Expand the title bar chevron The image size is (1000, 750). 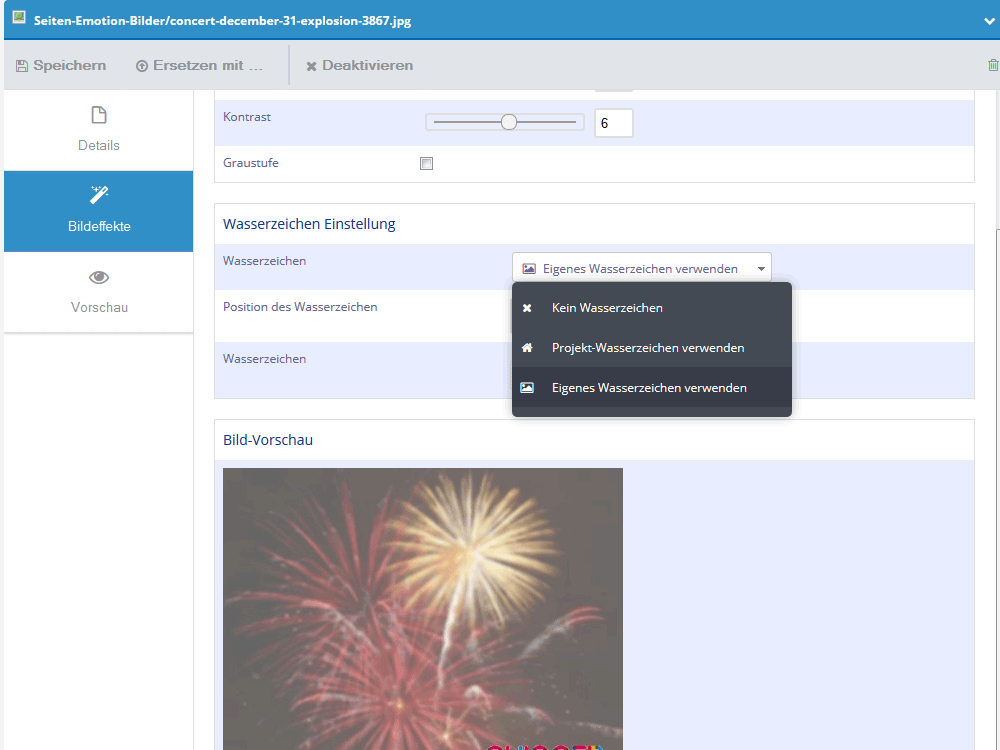[989, 21]
